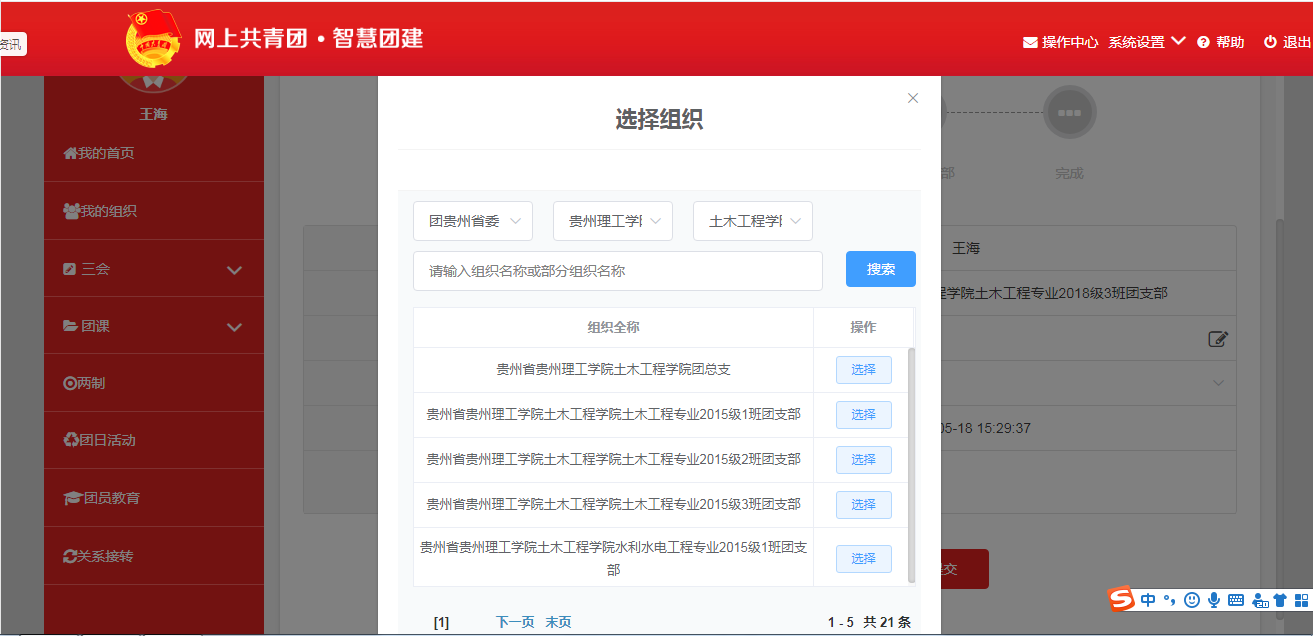The image size is (1313, 636).
Task: Click the microphone icon in IME toolbar
Action: coord(1213,600)
